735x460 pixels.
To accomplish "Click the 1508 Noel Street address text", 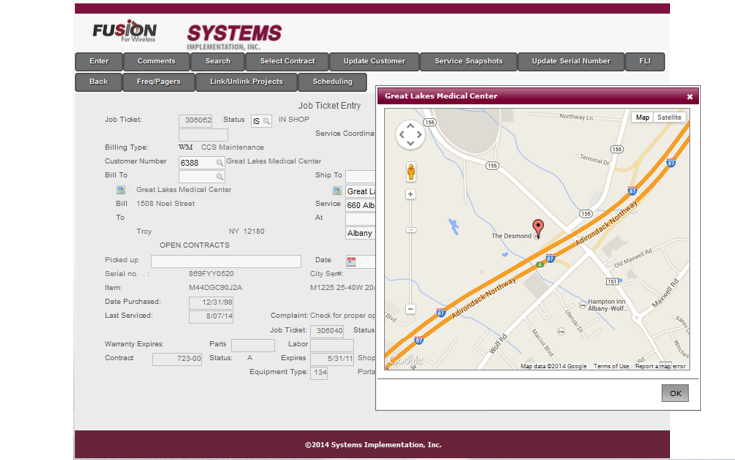I will [x=165, y=204].
